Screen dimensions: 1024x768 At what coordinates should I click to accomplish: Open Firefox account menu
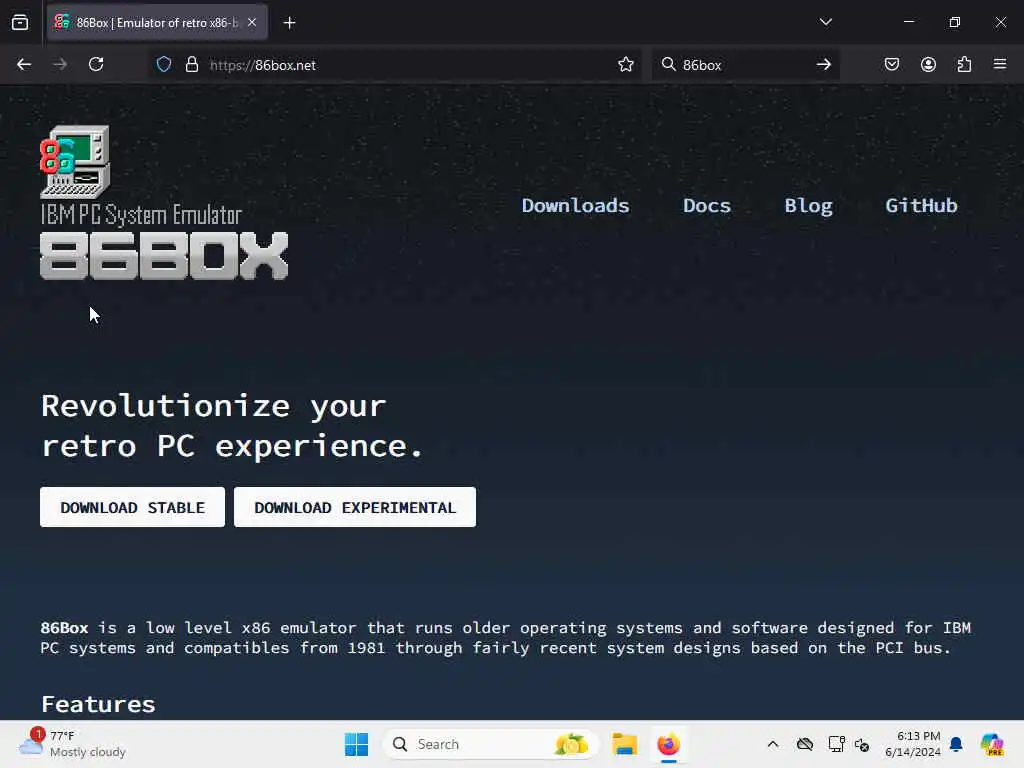coord(928,65)
